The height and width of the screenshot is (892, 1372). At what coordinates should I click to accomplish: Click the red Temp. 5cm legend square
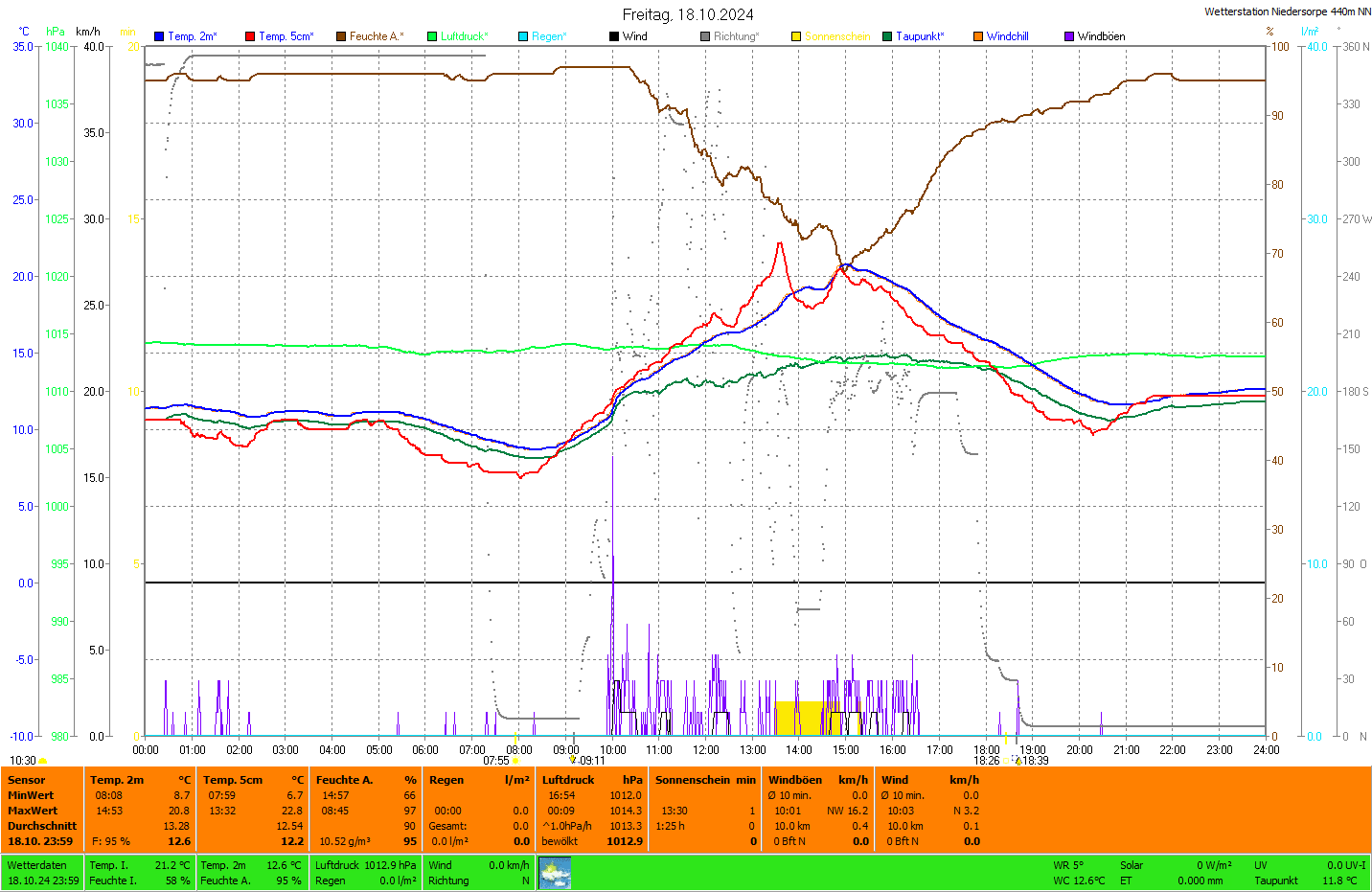(x=250, y=36)
